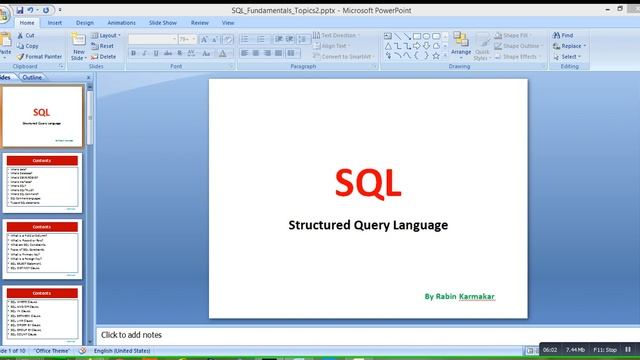Activate the Format Painter
The image size is (640, 360).
[39, 57]
